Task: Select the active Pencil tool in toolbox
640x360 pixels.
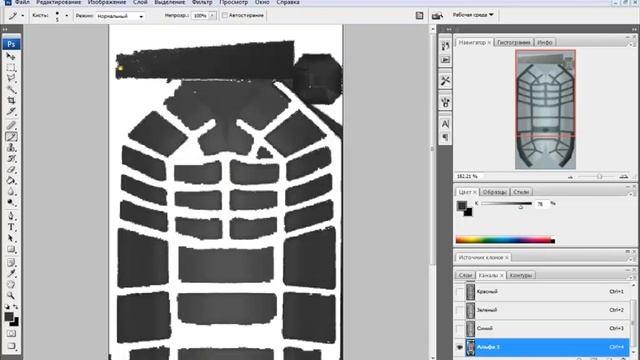Action: coord(11,136)
